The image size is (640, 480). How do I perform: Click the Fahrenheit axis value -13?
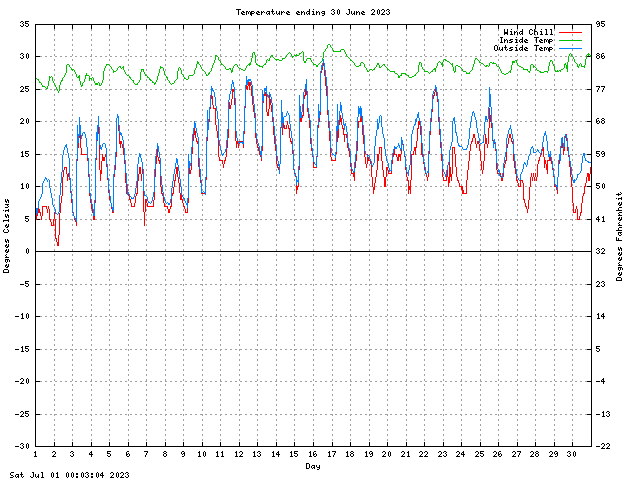click(x=603, y=414)
